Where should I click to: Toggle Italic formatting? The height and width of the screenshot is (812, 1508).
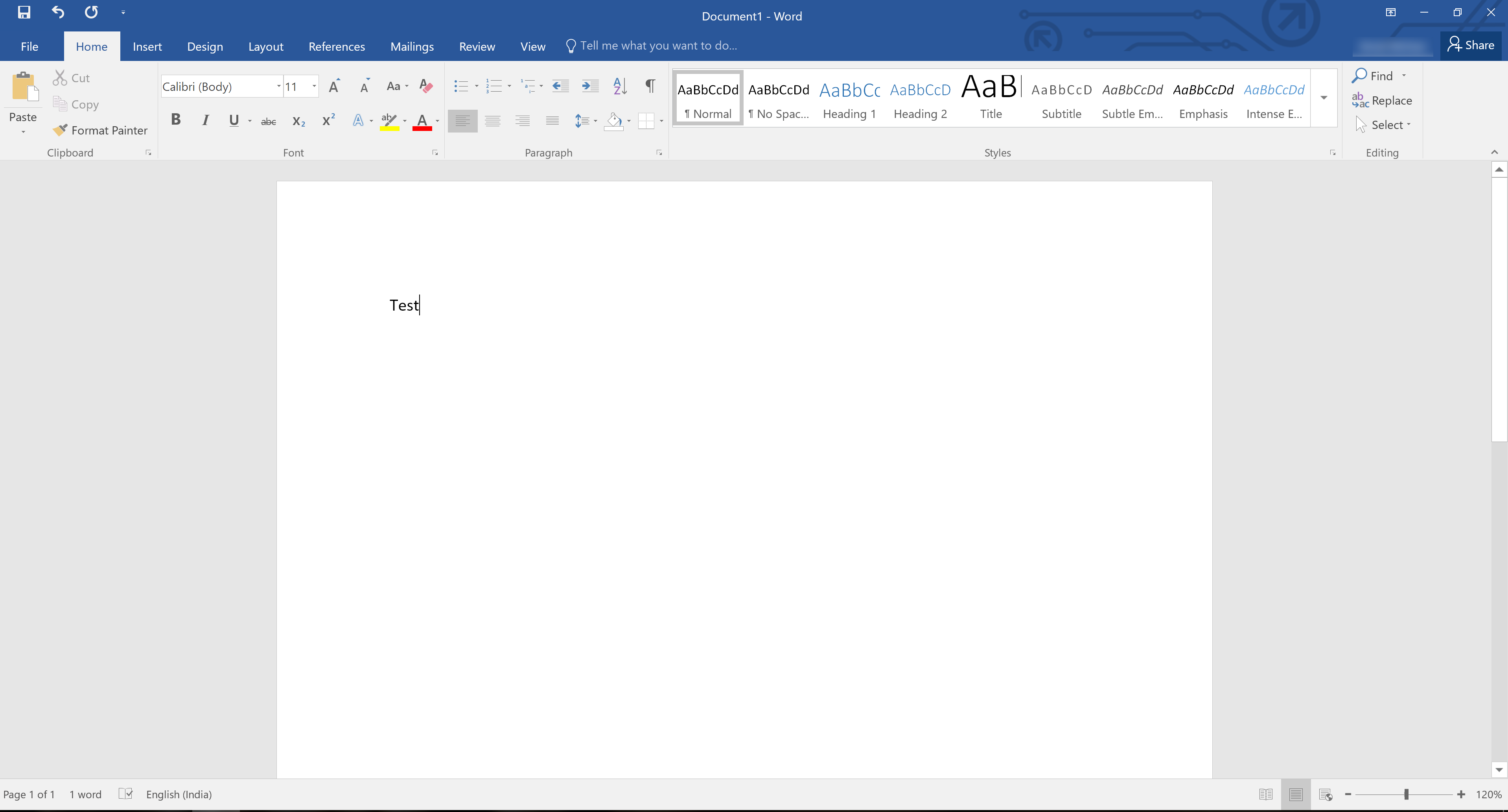click(205, 121)
